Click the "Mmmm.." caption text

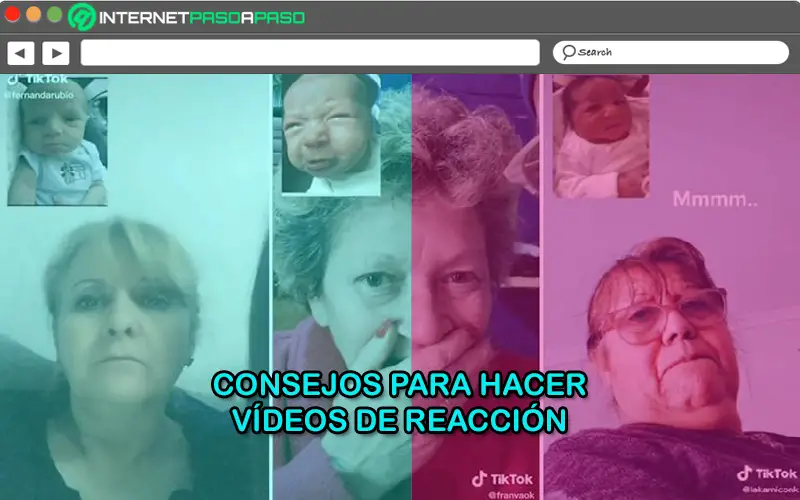coord(715,198)
